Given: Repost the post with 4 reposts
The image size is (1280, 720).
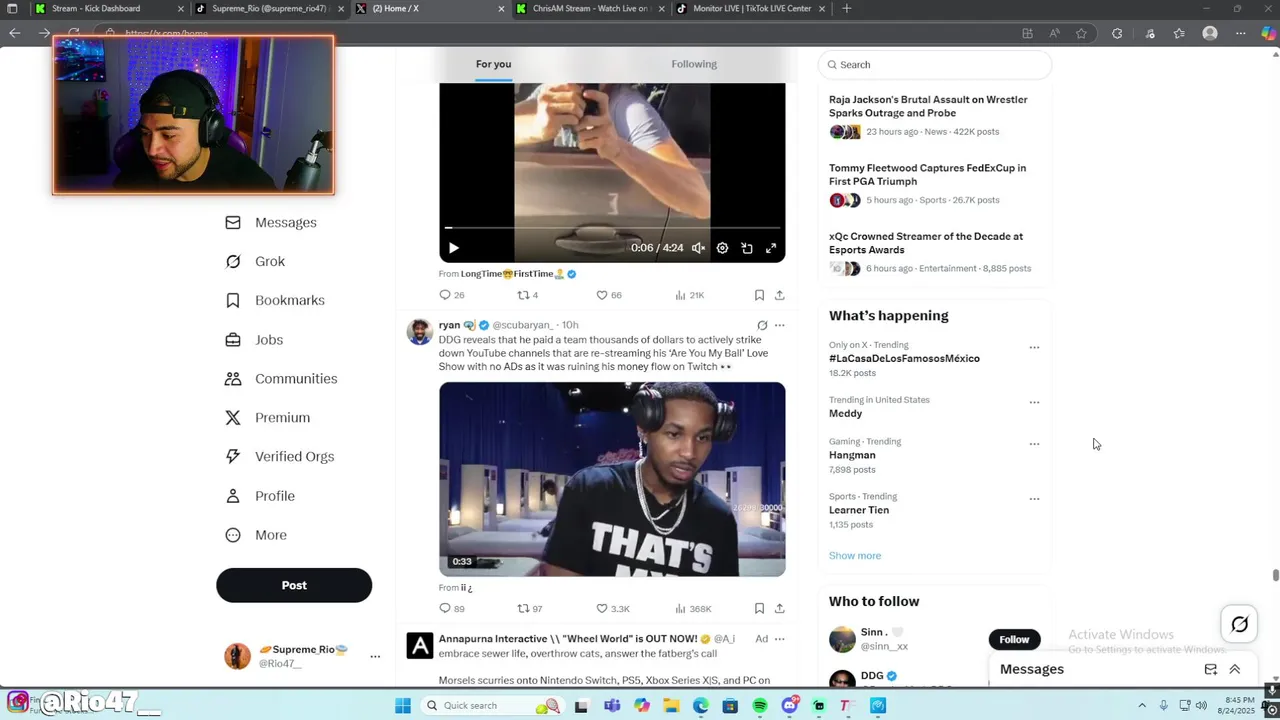Looking at the screenshot, I should pyautogui.click(x=527, y=295).
